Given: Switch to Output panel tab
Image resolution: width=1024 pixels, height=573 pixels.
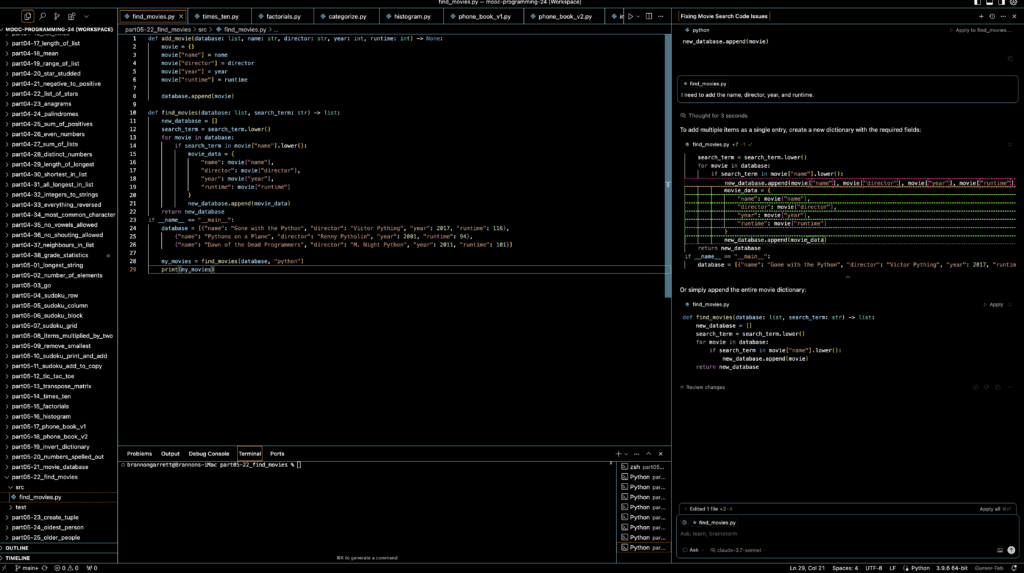Looking at the screenshot, I should tap(170, 453).
